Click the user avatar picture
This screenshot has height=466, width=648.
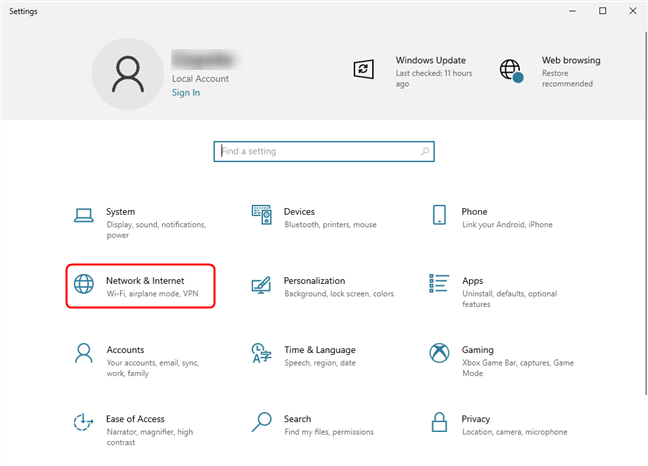pyautogui.click(x=128, y=74)
